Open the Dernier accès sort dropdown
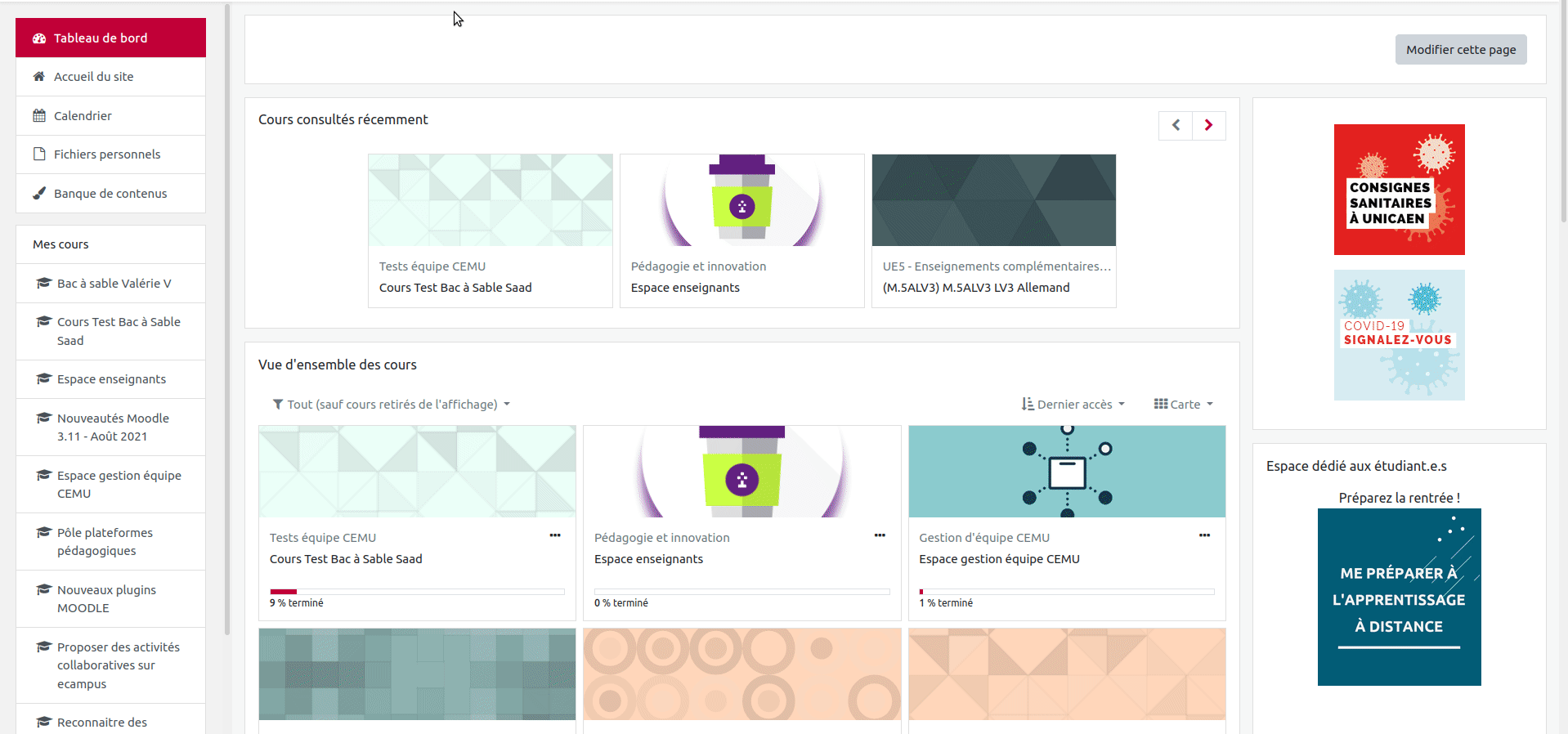This screenshot has height=734, width=1568. (x=1073, y=405)
